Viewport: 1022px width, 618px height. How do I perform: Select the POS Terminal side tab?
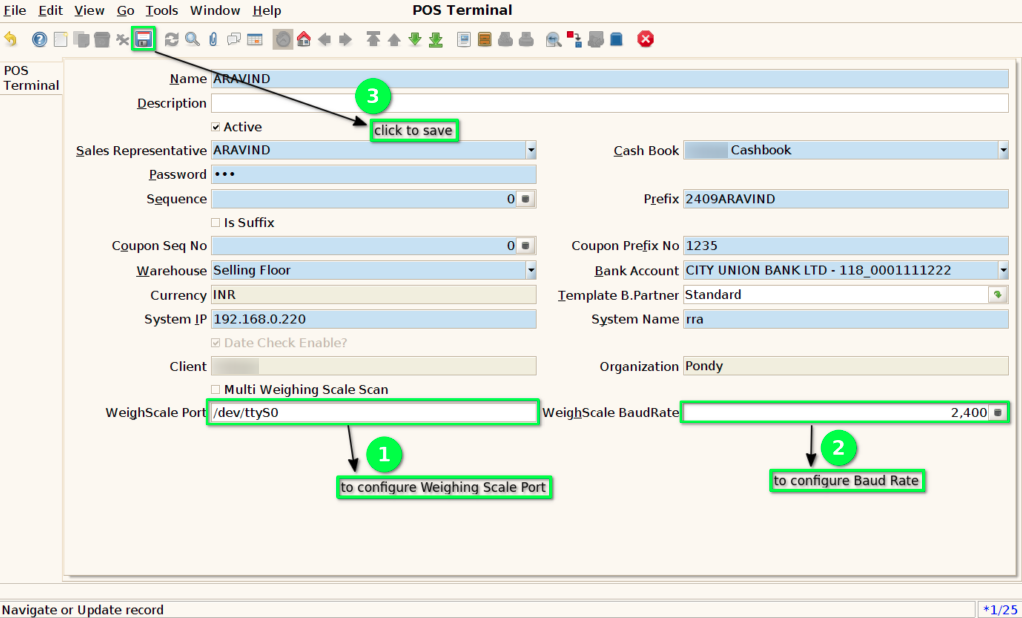[31, 78]
